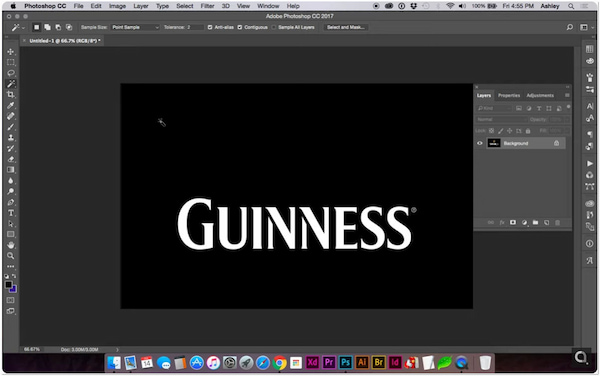Select the Blur tool
The image size is (600, 376).
(11, 181)
